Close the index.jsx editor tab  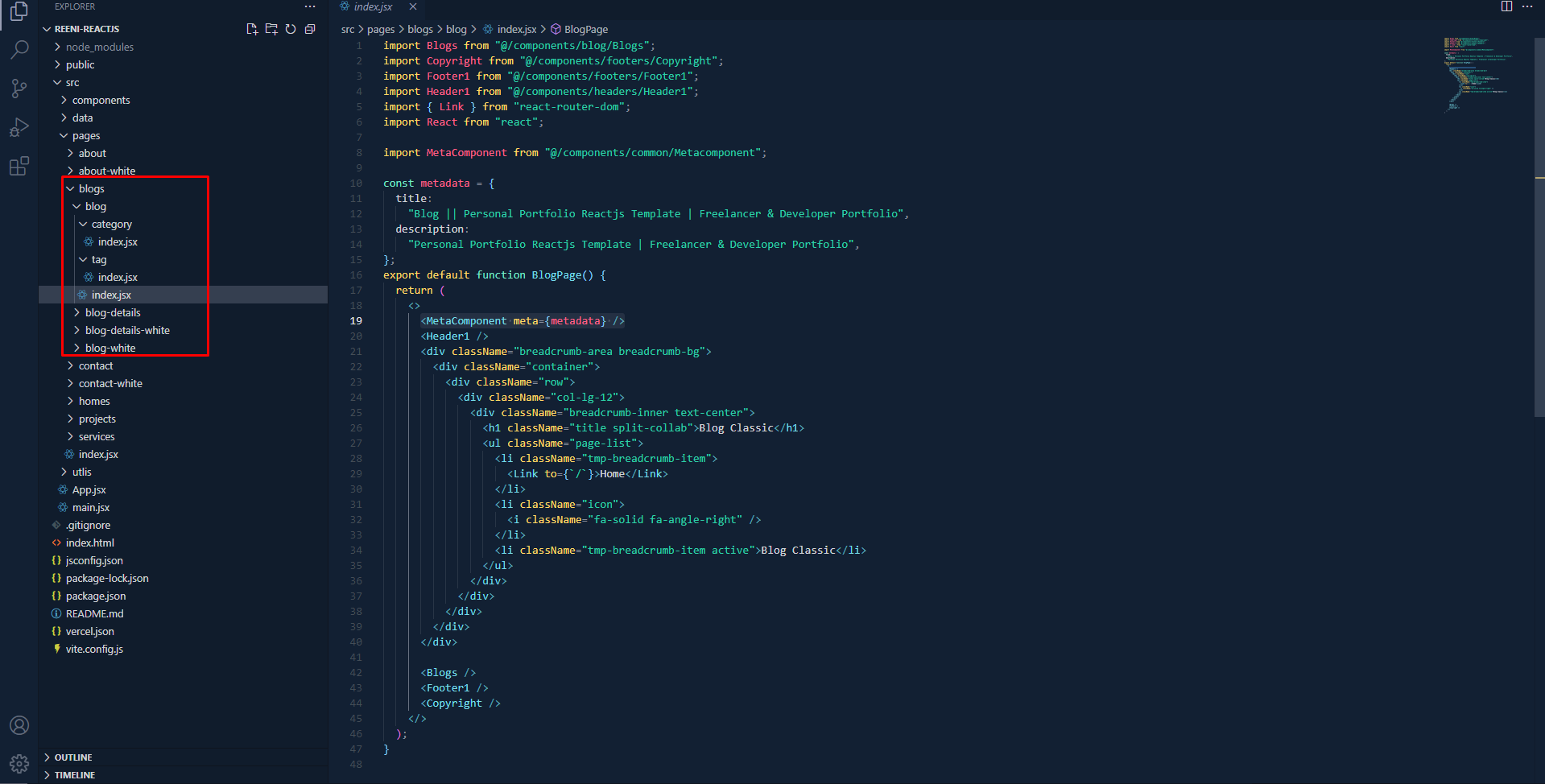pos(413,6)
